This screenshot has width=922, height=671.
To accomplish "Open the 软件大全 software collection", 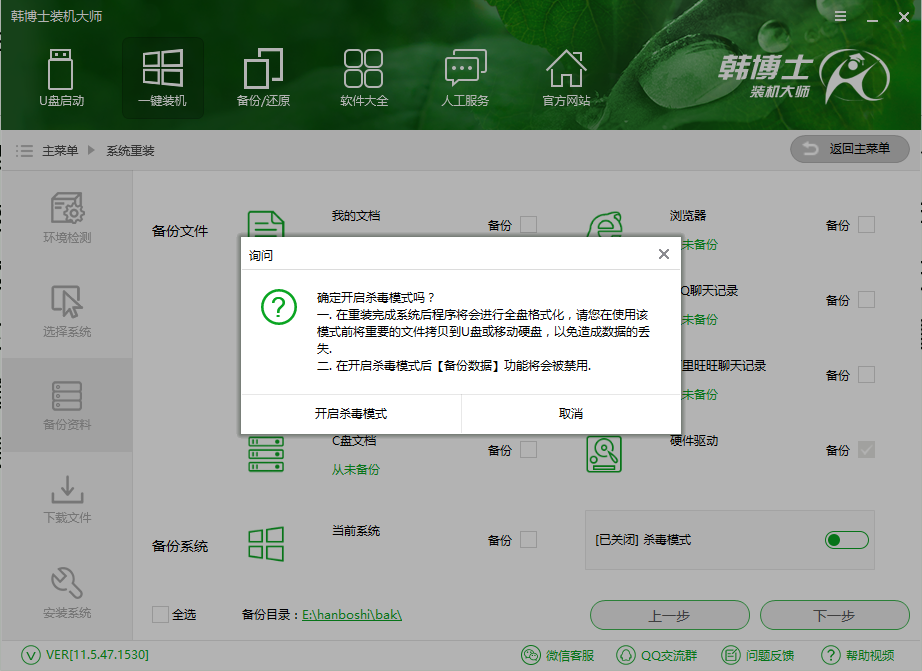I will pyautogui.click(x=364, y=78).
